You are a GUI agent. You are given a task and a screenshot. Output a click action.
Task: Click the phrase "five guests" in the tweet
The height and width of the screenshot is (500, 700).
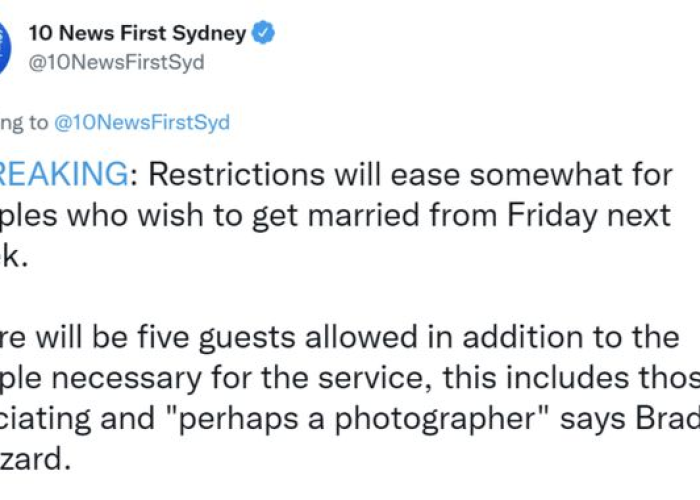pos(217,338)
